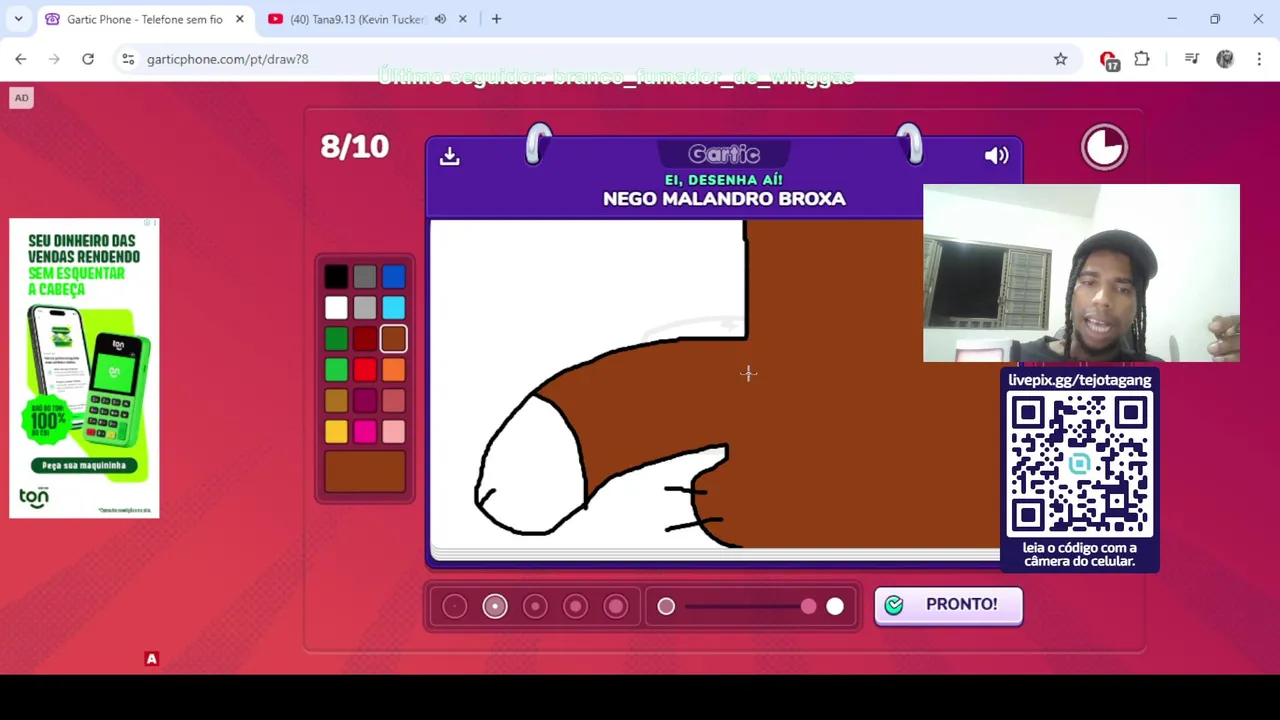Pick the light pink color swatch

point(393,432)
